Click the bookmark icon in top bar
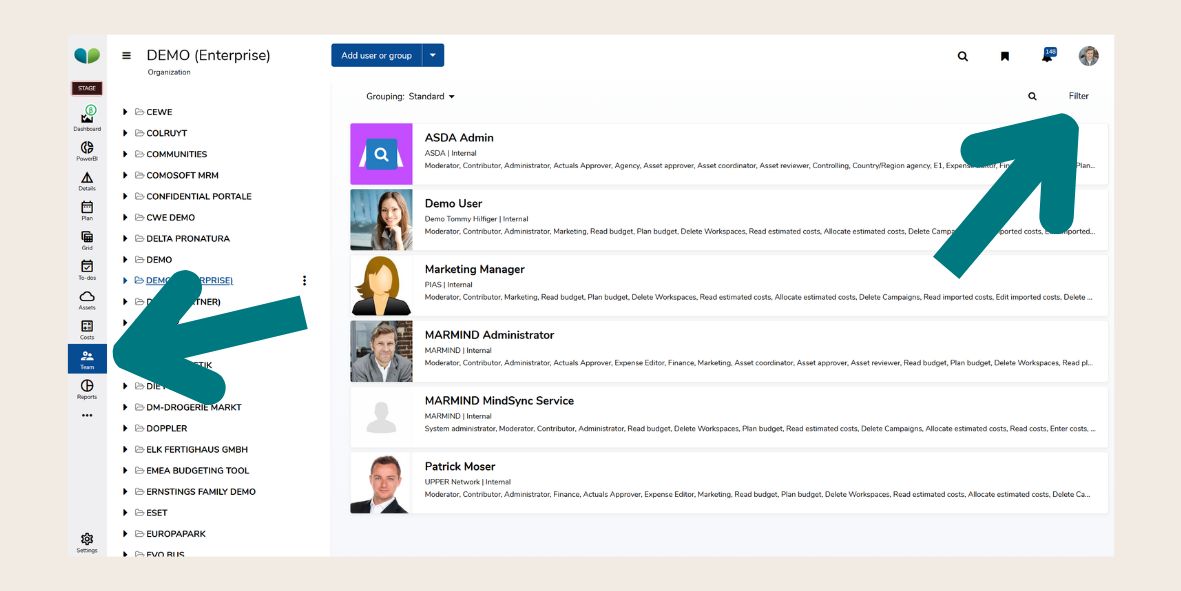 [1005, 56]
